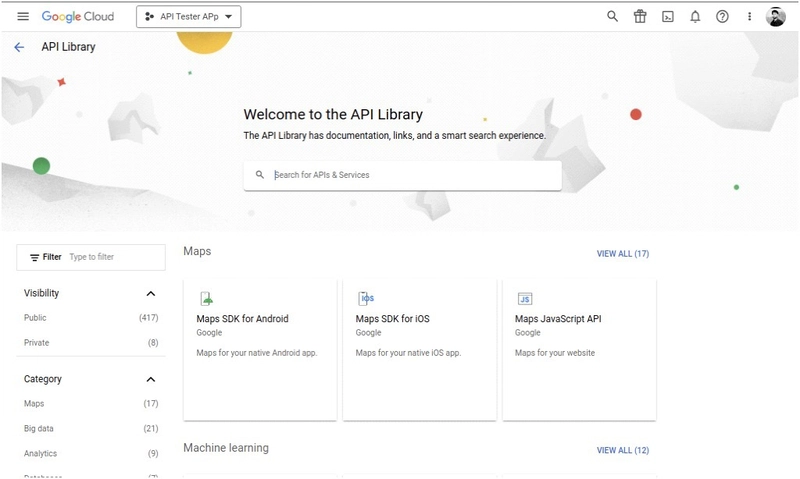View all 12 Machine learning APIs
Image resolution: width=800 pixels, height=479 pixels.
click(622, 450)
